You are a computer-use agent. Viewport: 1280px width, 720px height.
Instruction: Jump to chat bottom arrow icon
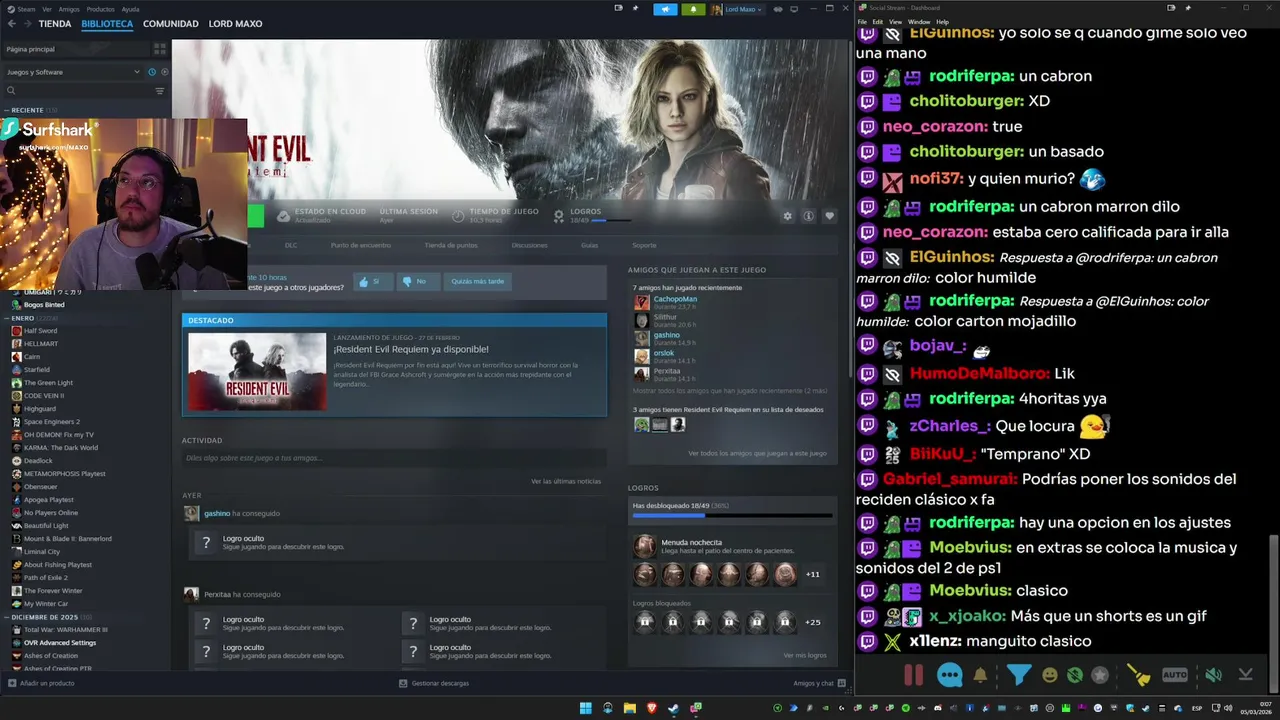(1246, 675)
